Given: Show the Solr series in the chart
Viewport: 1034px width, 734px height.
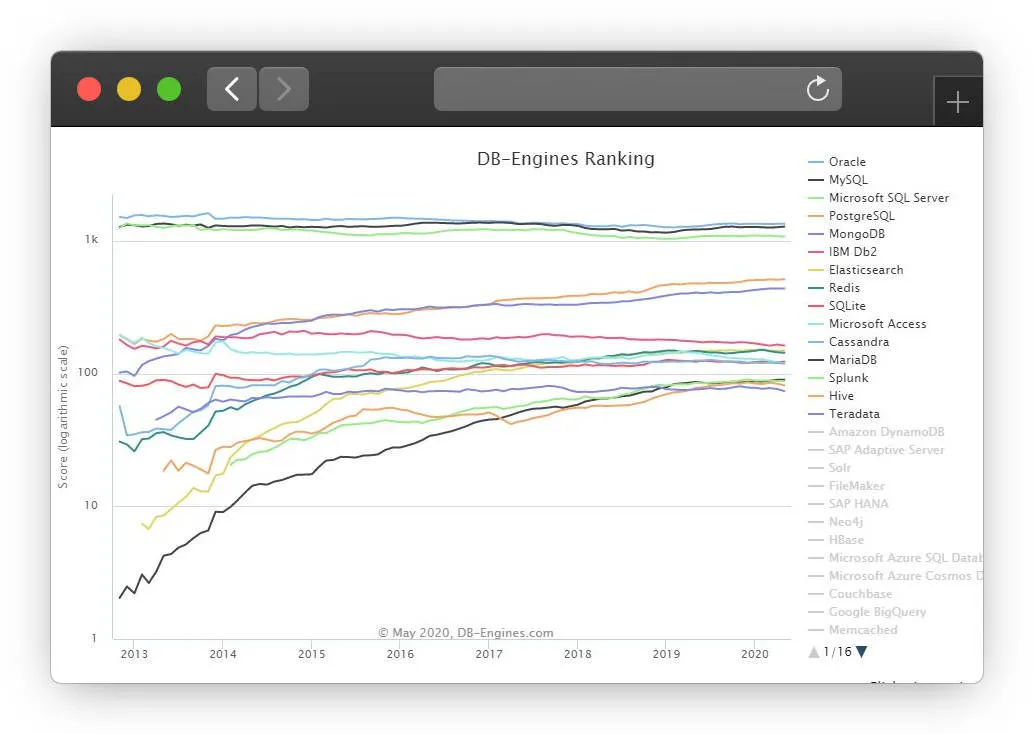Looking at the screenshot, I should point(830,468).
